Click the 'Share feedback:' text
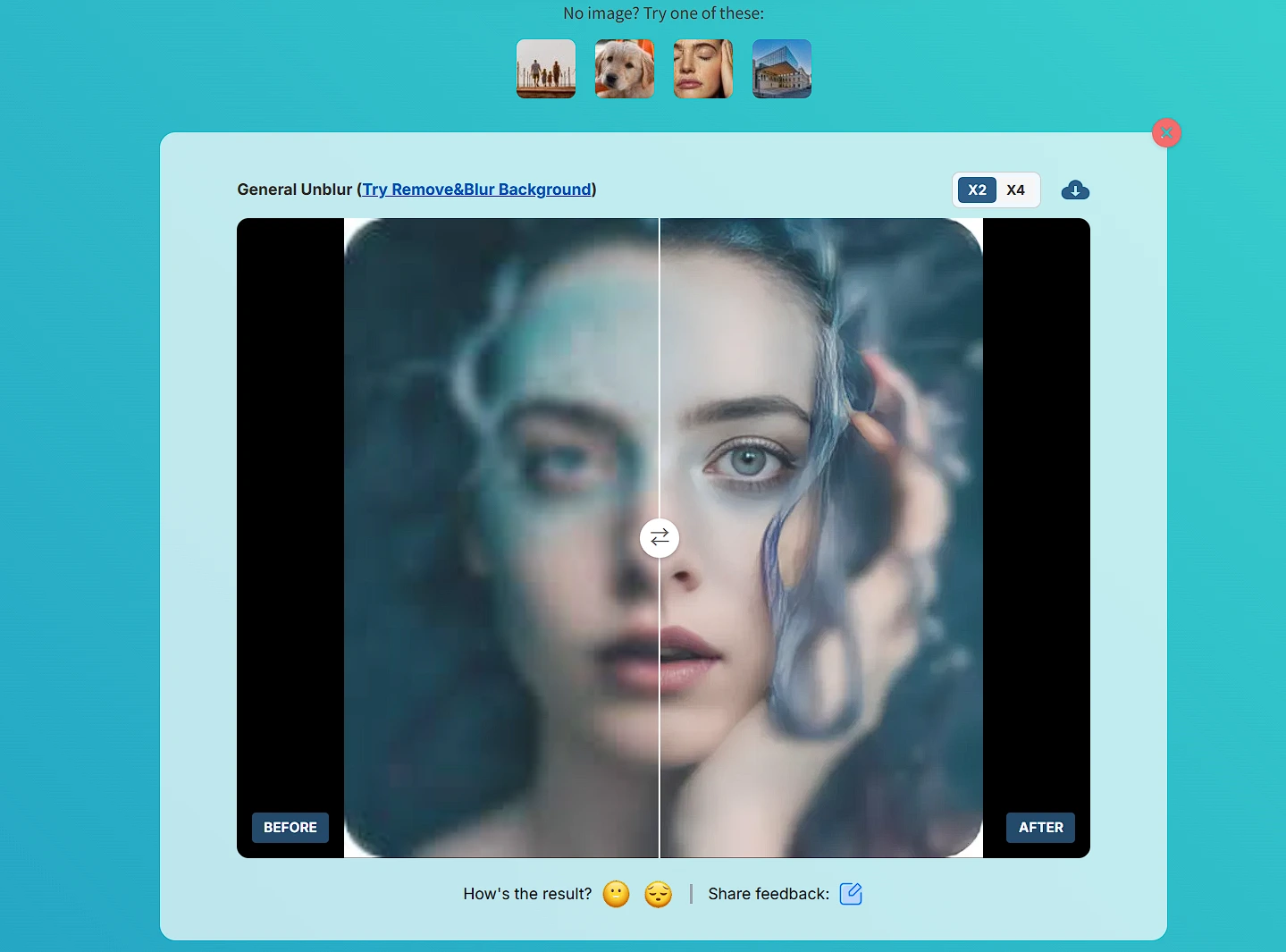Viewport: 1286px width, 952px height. pyautogui.click(x=769, y=894)
